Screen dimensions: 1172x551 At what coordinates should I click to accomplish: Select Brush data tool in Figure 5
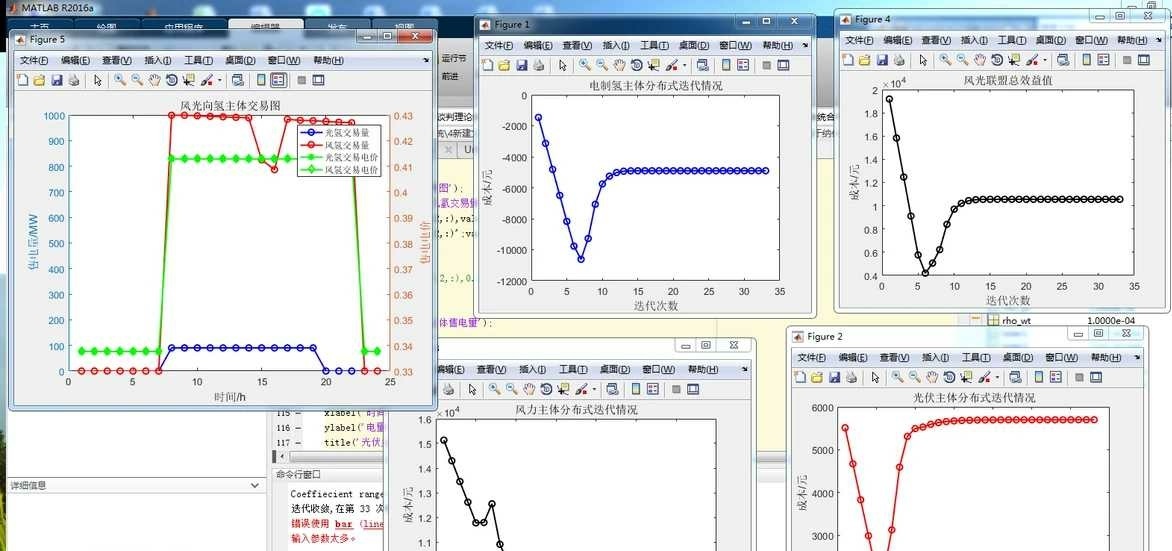coord(206,80)
